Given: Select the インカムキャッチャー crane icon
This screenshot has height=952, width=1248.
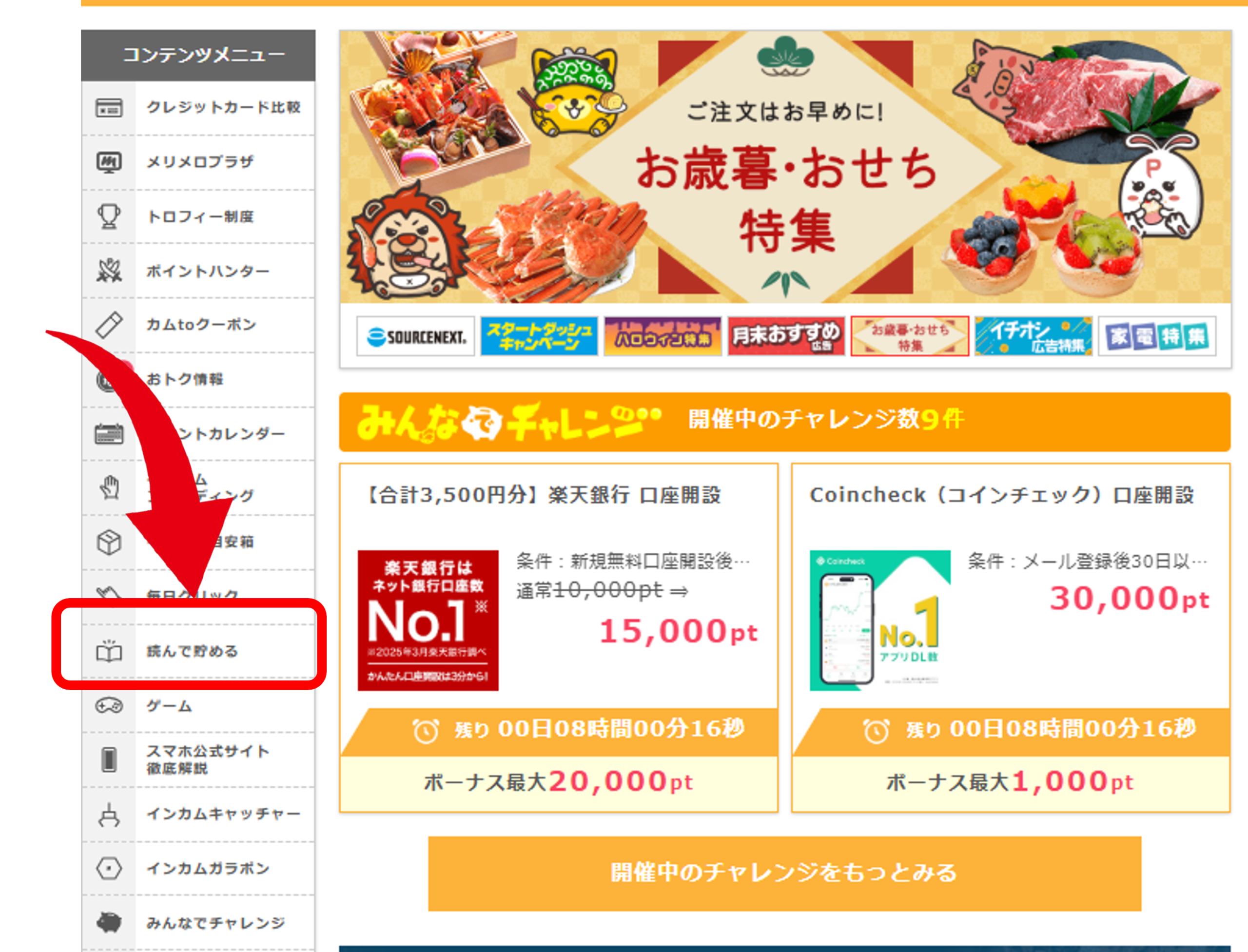Looking at the screenshot, I should pos(109,815).
